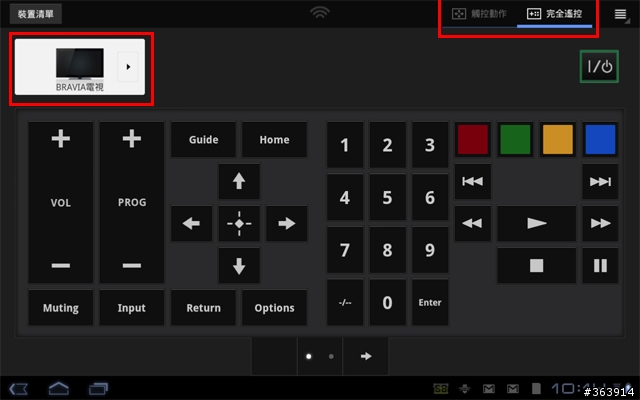Go to the next remote page arrow
Screen dimensions: 640x400
pyautogui.click(x=366, y=356)
